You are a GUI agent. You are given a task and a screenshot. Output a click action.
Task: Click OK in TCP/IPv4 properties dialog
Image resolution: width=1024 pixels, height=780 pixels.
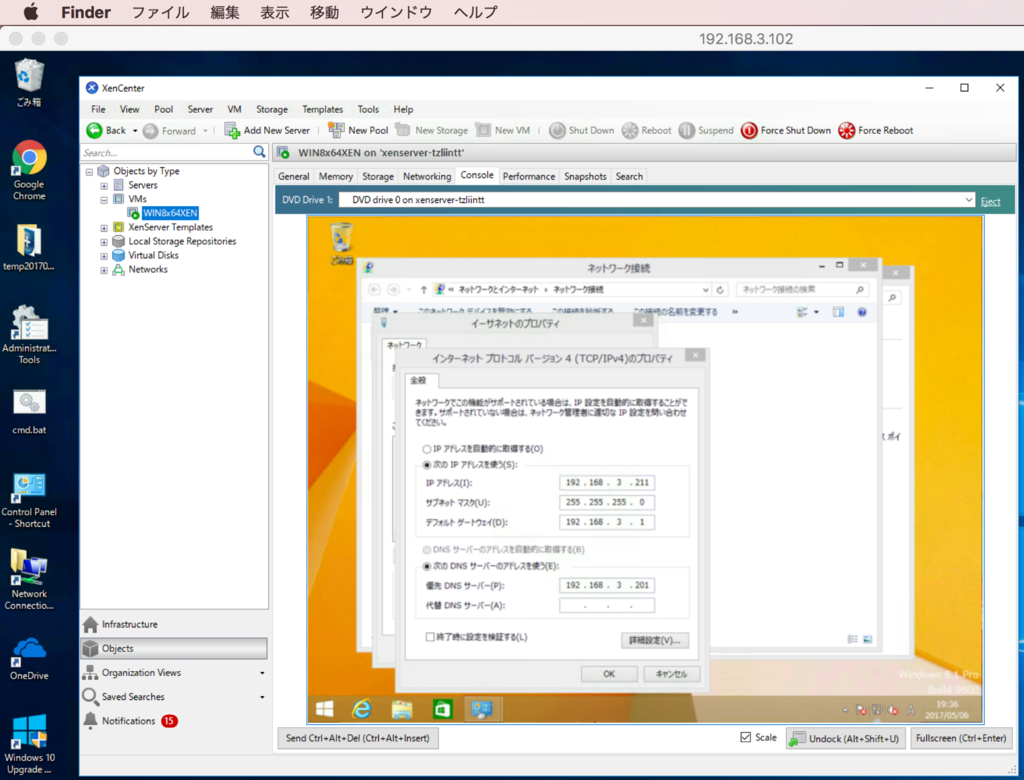(609, 674)
